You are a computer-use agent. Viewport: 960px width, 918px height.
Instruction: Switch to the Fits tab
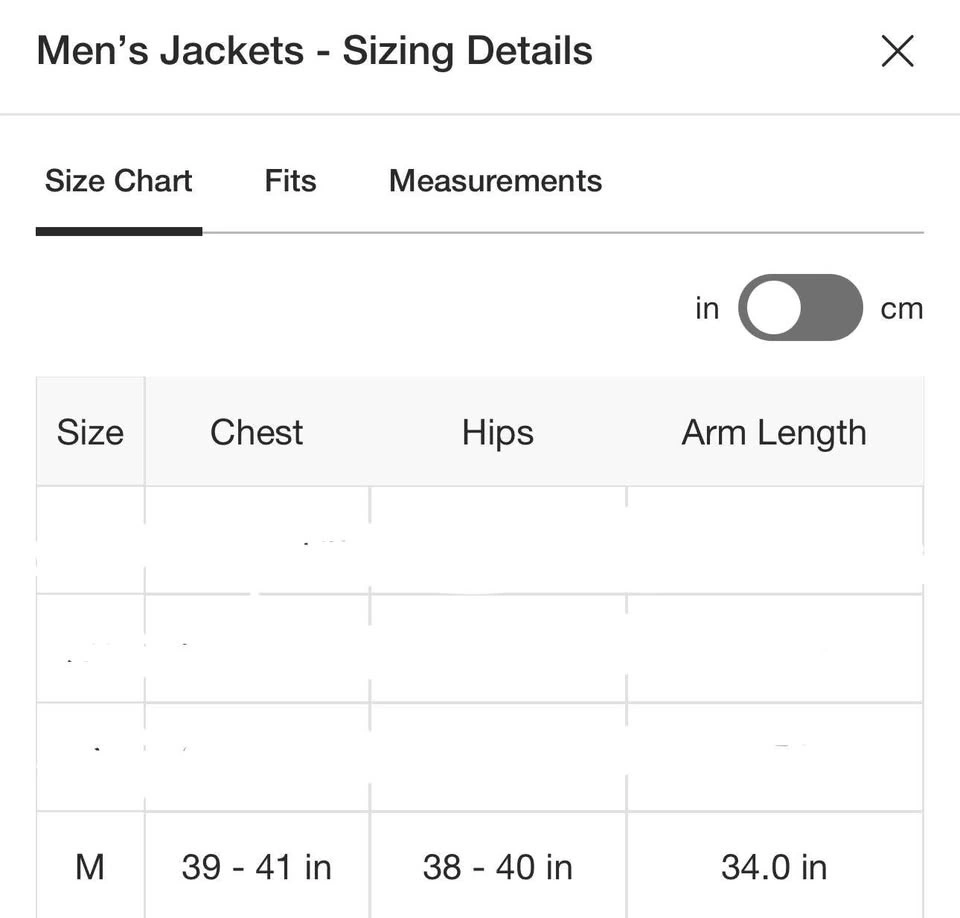point(290,181)
